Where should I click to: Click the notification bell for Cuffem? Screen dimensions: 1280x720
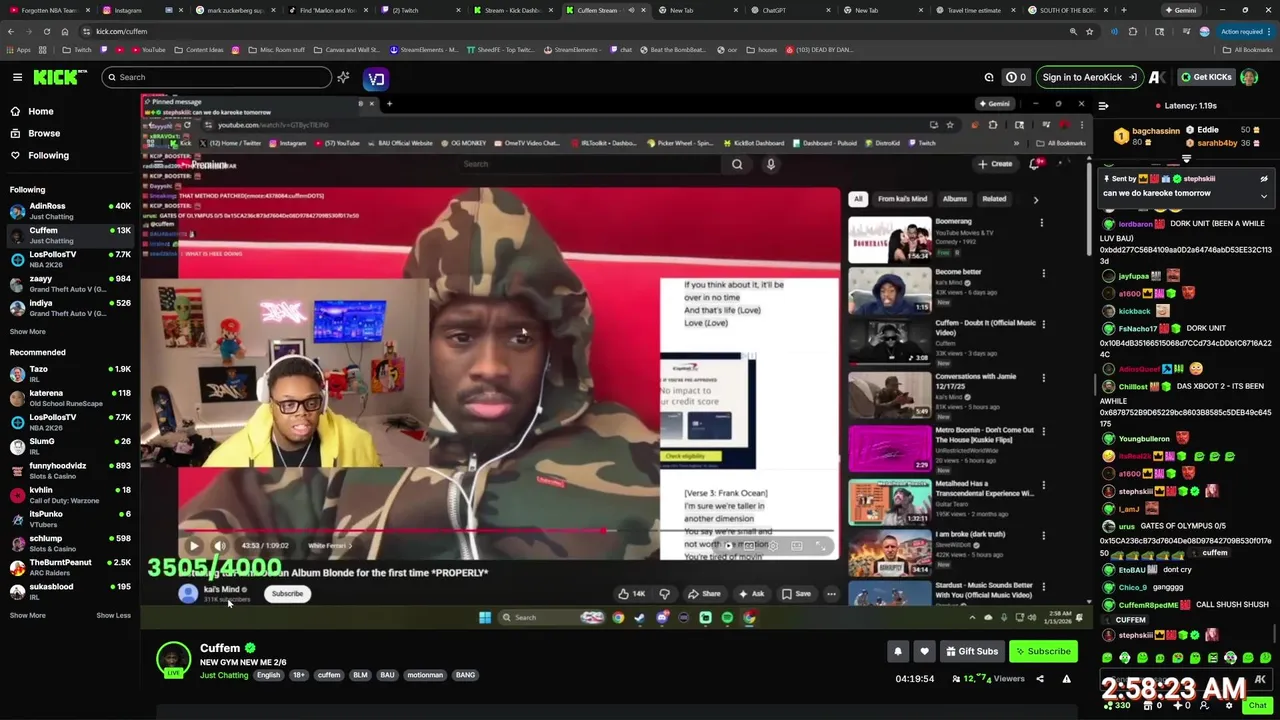[898, 651]
